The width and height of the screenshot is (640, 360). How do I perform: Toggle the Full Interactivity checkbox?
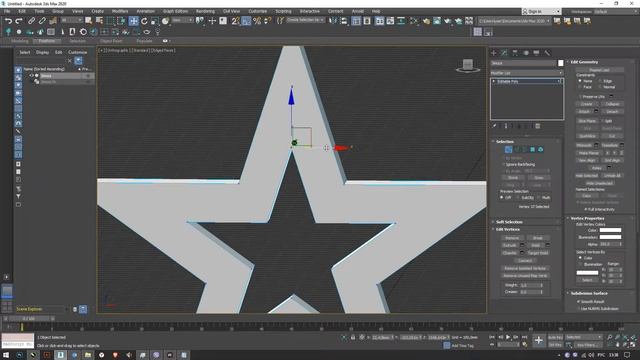(x=586, y=209)
